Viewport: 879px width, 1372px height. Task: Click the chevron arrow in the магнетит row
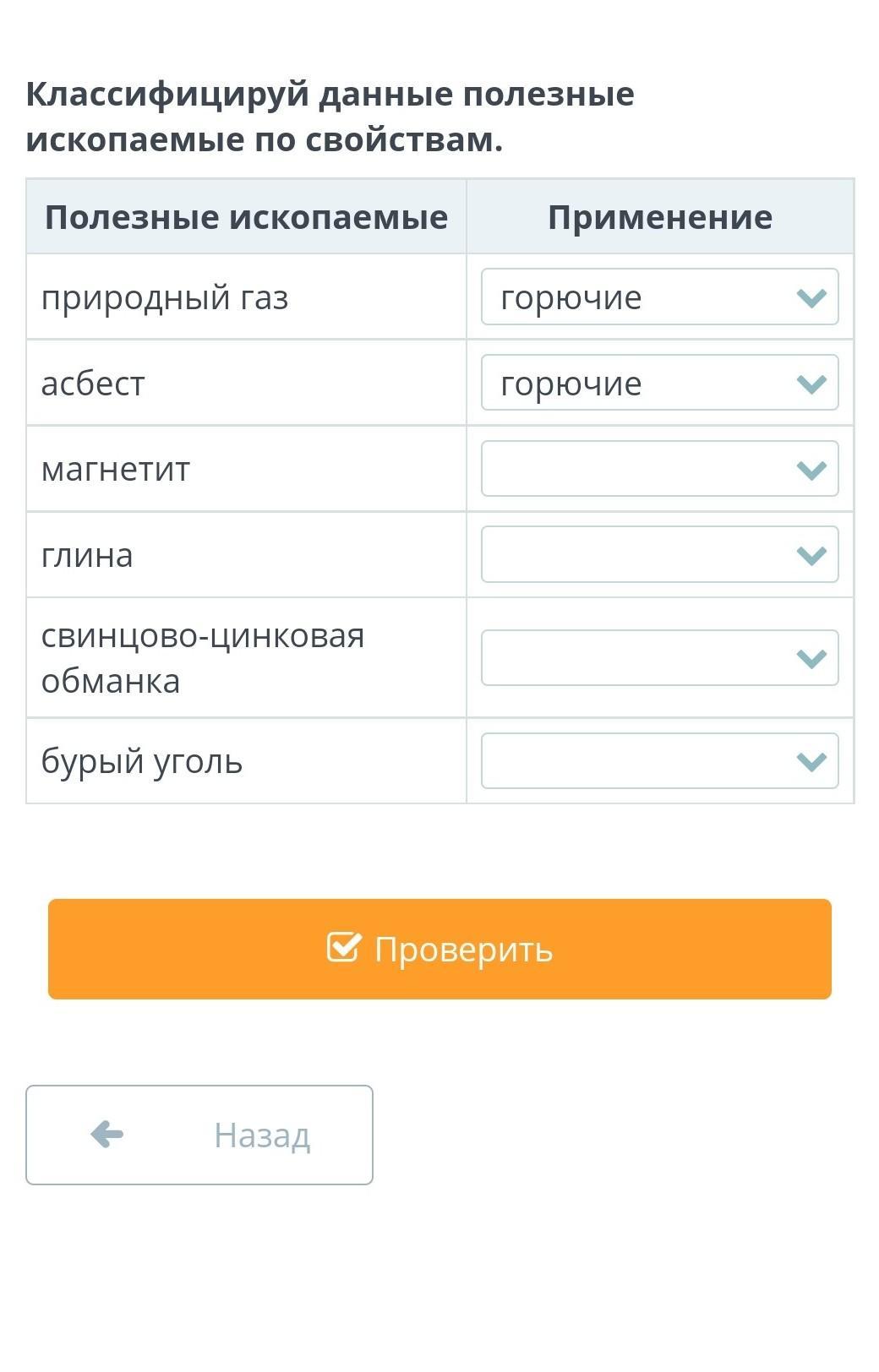(811, 470)
